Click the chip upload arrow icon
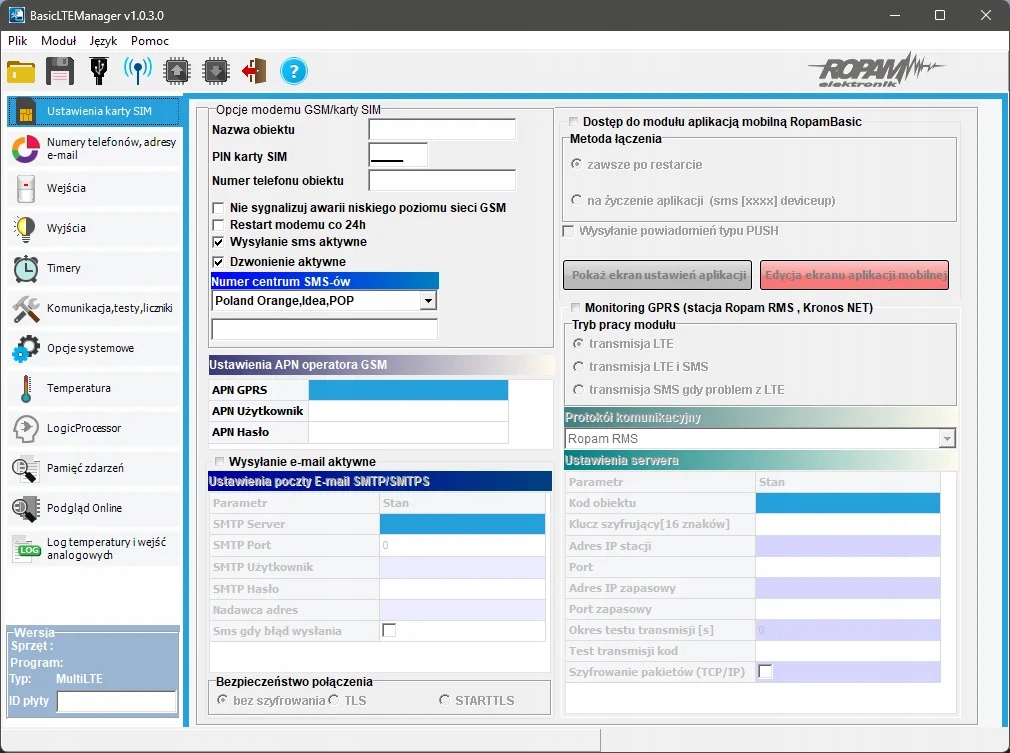Screen dimensions: 1010x753 tap(176, 71)
